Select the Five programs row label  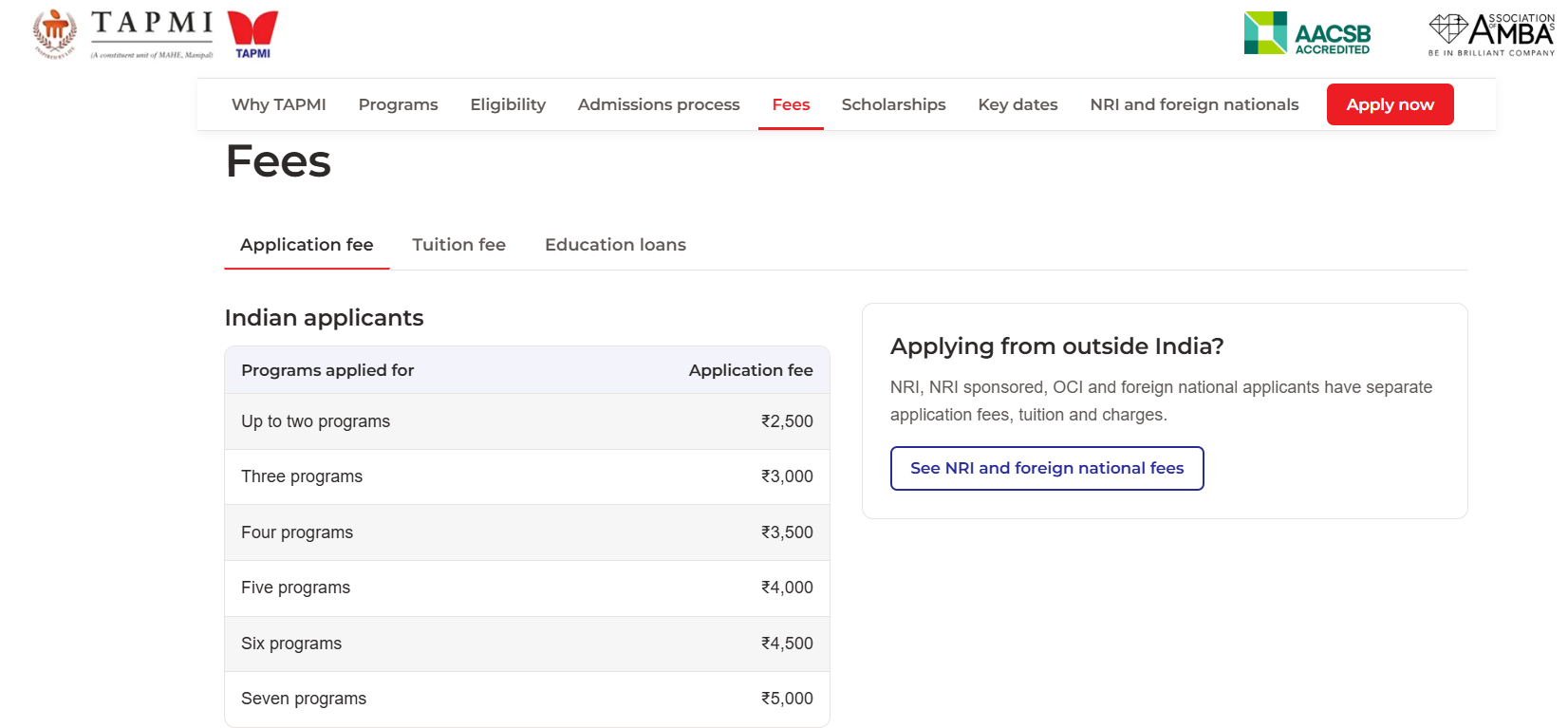[x=296, y=588]
